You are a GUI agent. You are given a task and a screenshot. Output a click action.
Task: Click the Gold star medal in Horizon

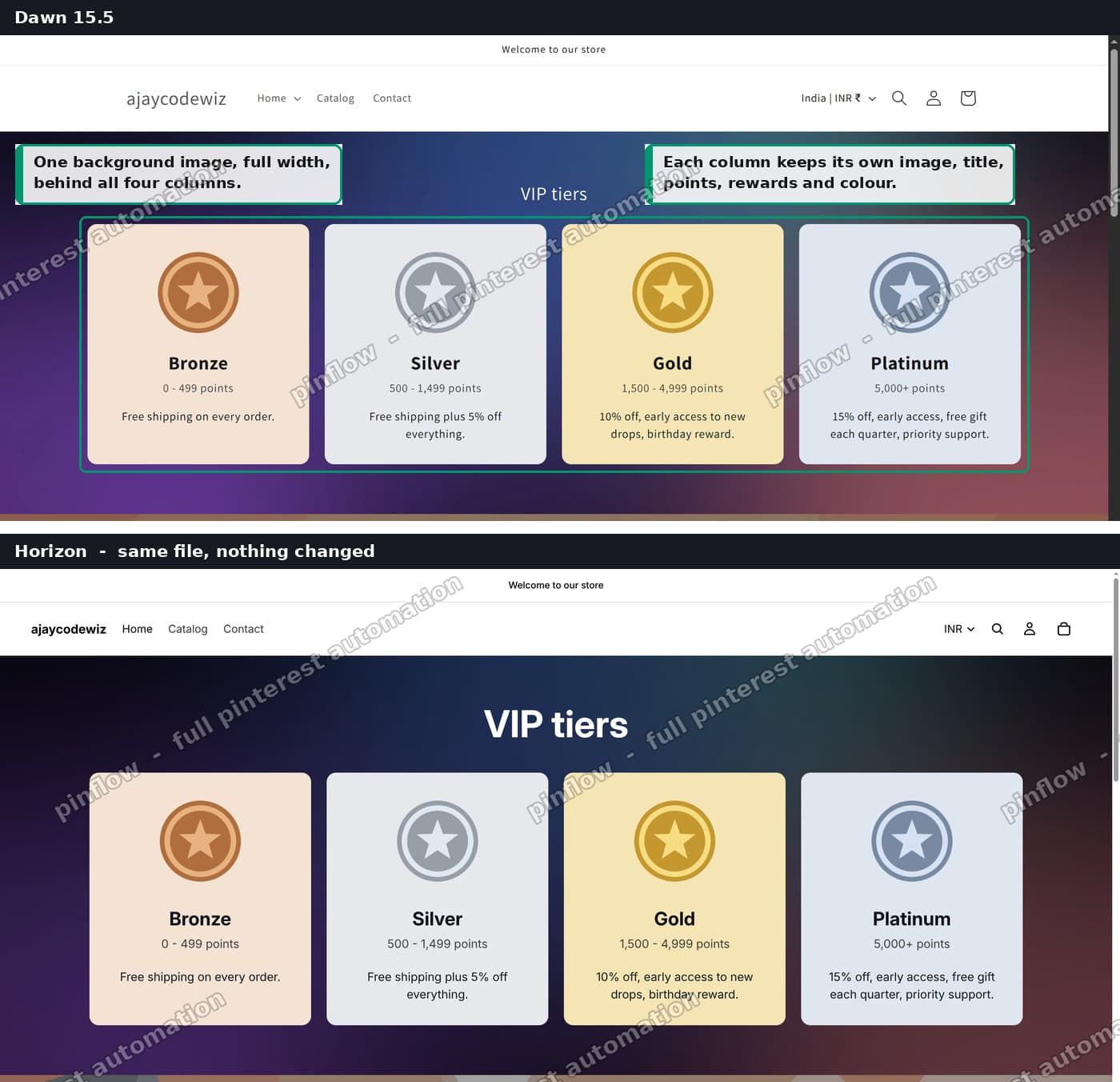[674, 841]
